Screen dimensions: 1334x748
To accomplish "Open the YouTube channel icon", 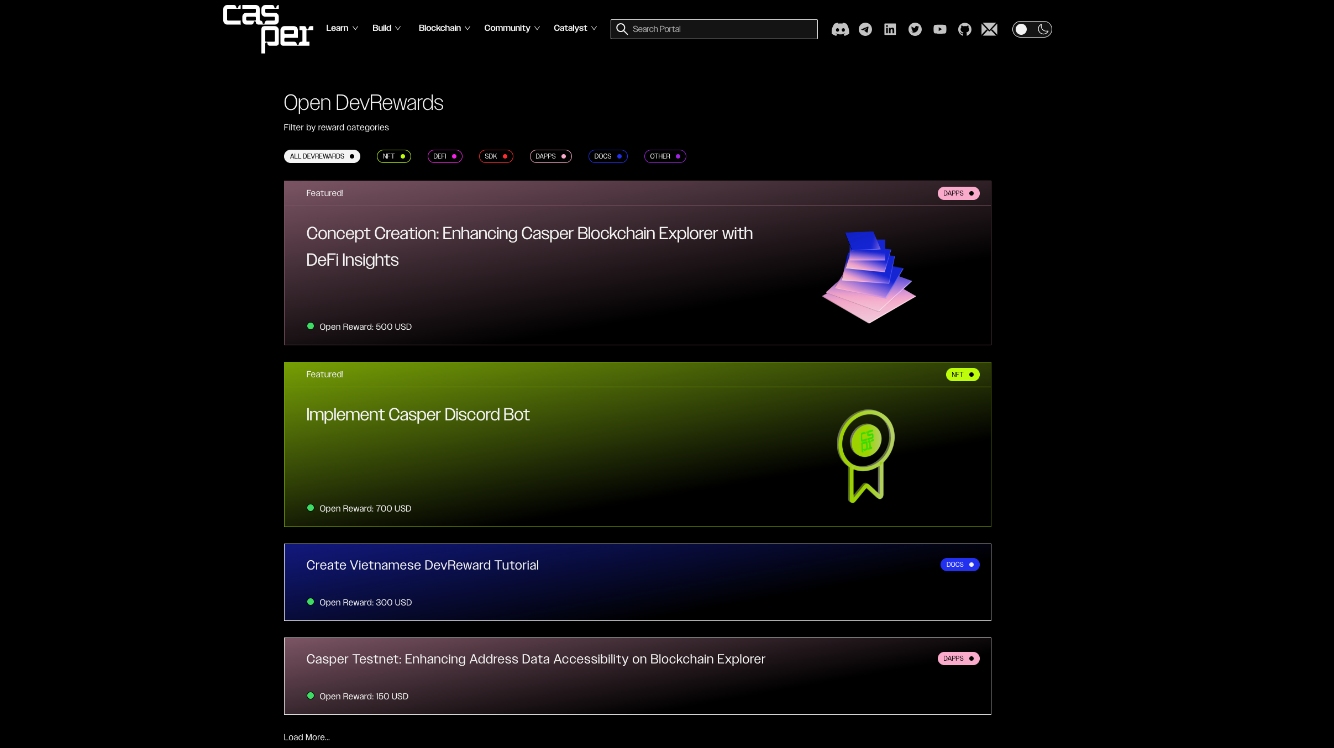I will tap(940, 29).
